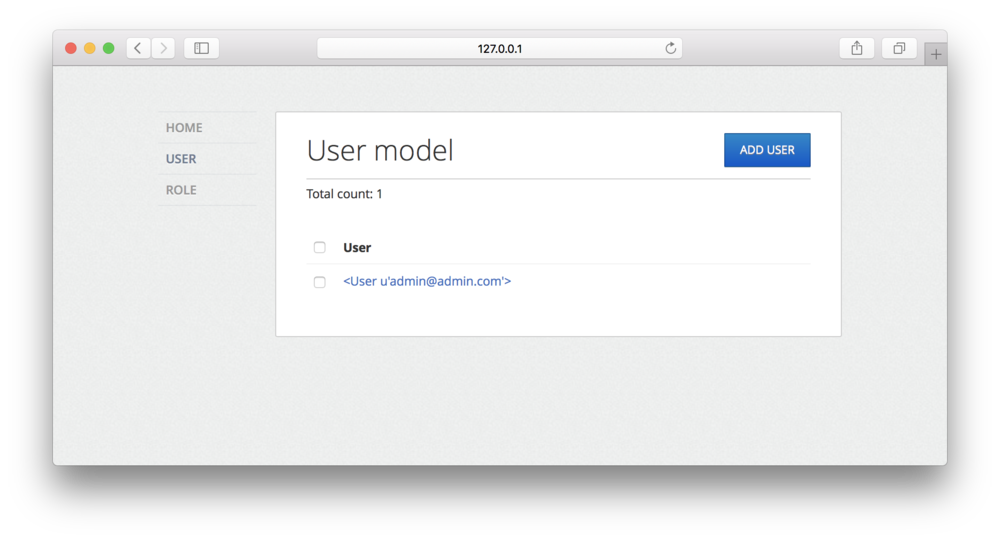Tick the checkbox beside admin@admin.com user
Viewport: 1000px width, 541px height.
click(x=320, y=282)
